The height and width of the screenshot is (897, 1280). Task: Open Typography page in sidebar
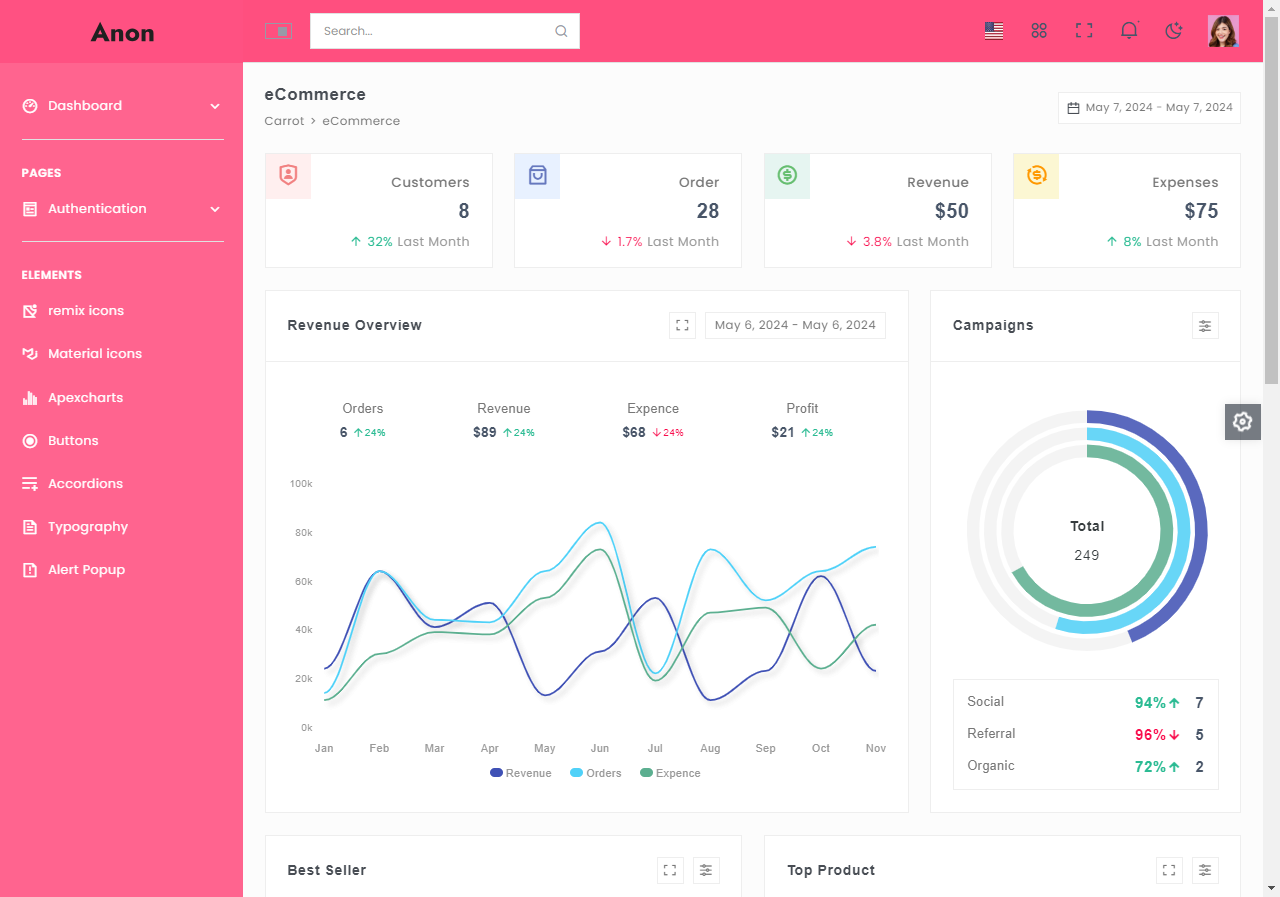88,527
